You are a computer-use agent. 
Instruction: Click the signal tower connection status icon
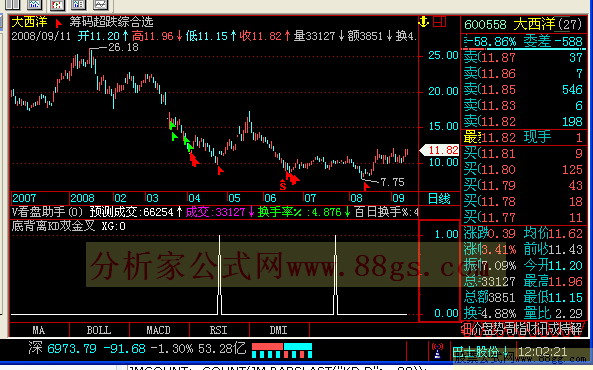(x=438, y=351)
